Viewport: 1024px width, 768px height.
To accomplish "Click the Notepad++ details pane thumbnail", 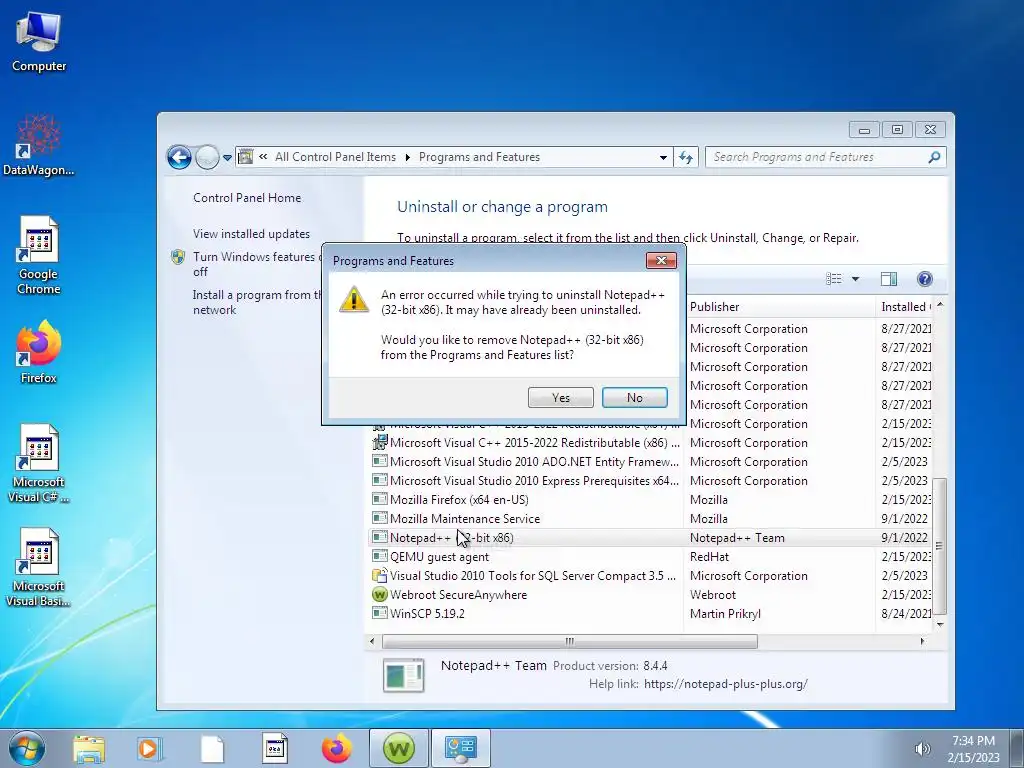I will coord(403,675).
